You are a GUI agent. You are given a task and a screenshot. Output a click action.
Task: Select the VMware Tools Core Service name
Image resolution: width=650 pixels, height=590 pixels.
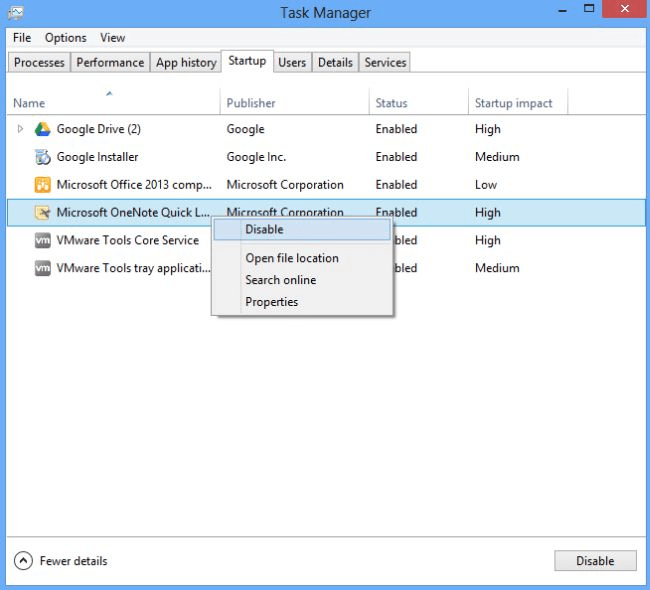128,240
